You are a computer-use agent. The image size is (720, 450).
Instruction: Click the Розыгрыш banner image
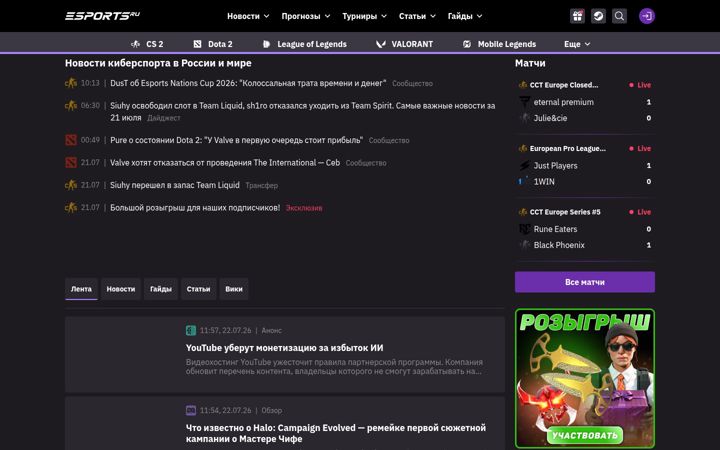coord(585,378)
